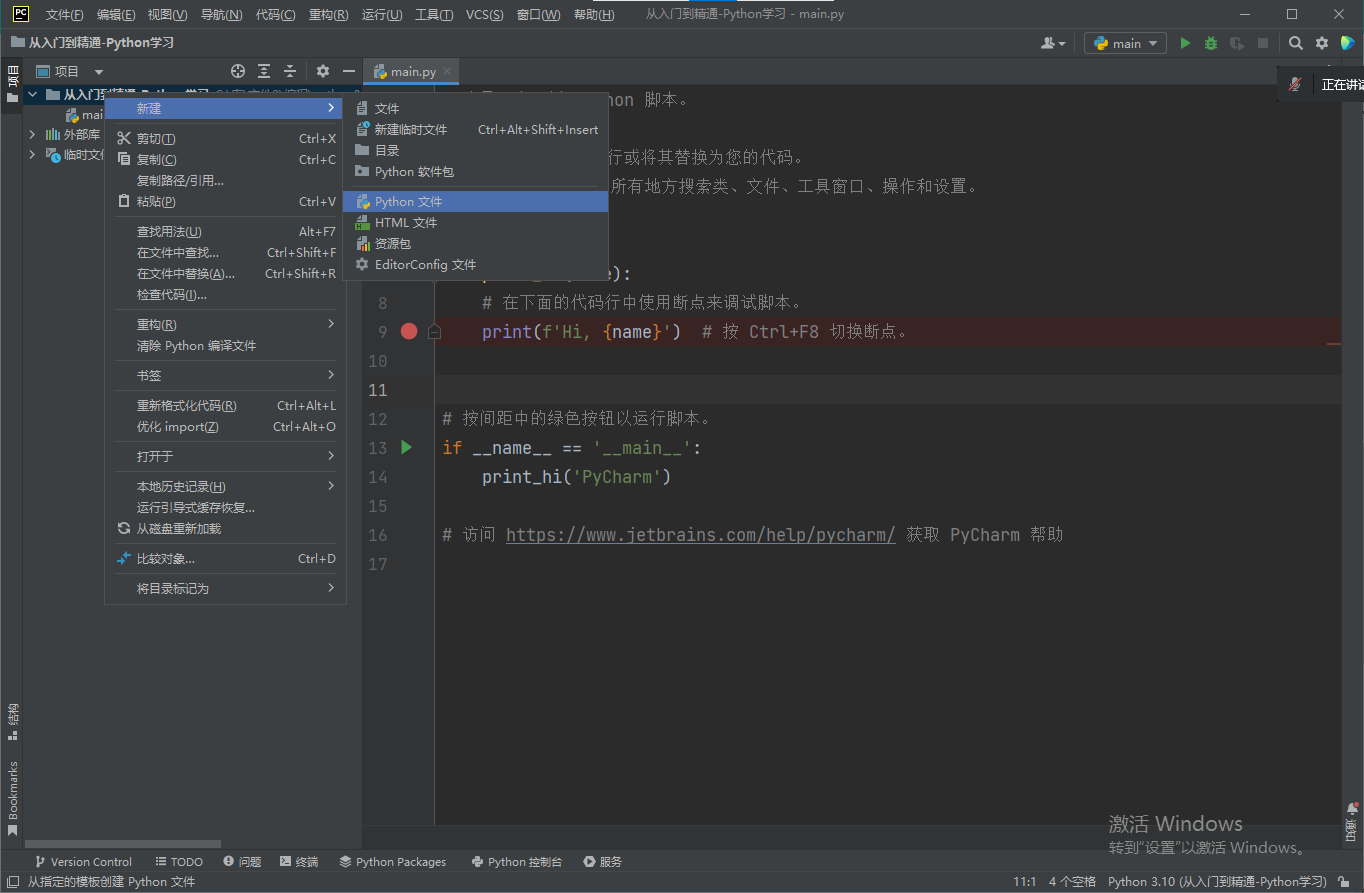Click the muted microphone icon in overlay
The image size is (1364, 893).
[1296, 84]
